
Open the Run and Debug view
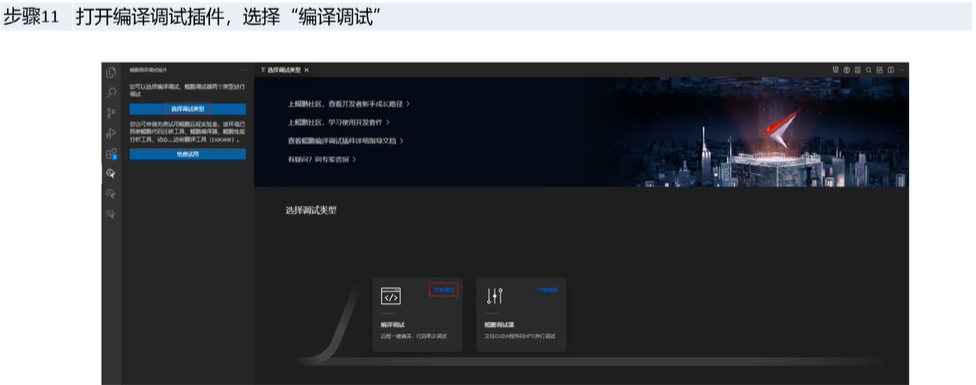tap(111, 133)
